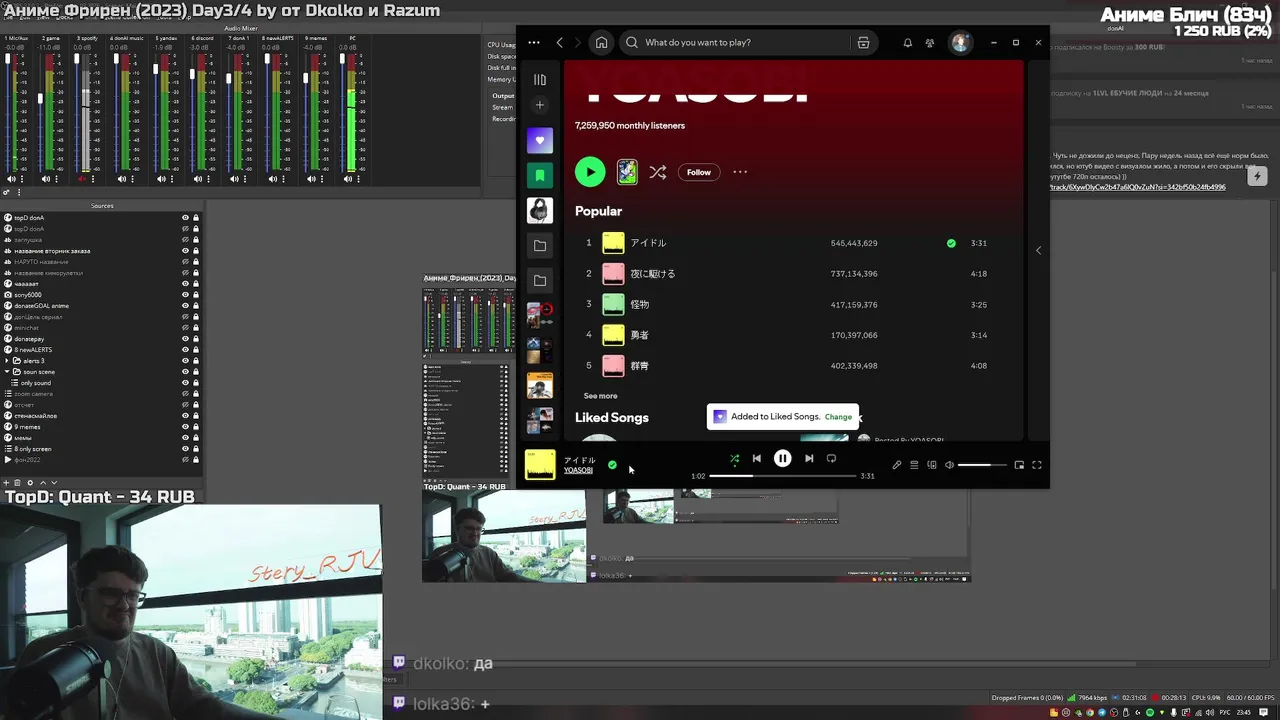Play track アイドル in Popular list

pyautogui.click(x=648, y=243)
